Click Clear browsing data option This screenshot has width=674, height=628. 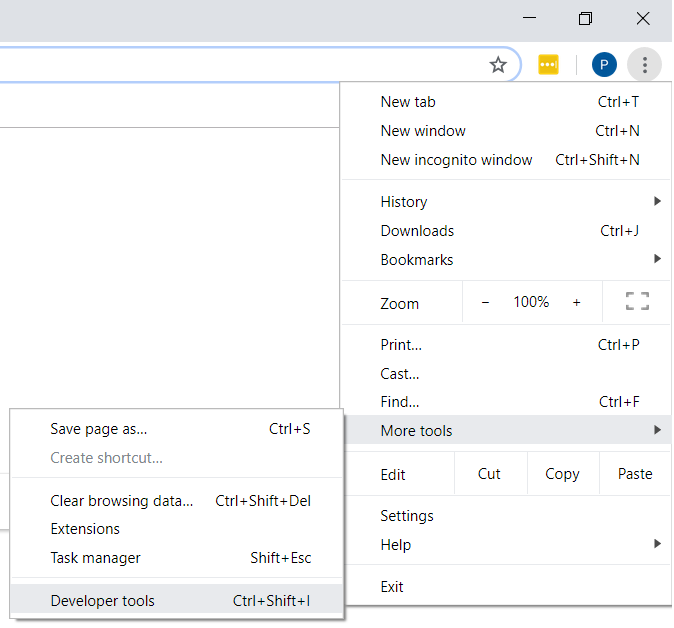pyautogui.click(x=122, y=501)
